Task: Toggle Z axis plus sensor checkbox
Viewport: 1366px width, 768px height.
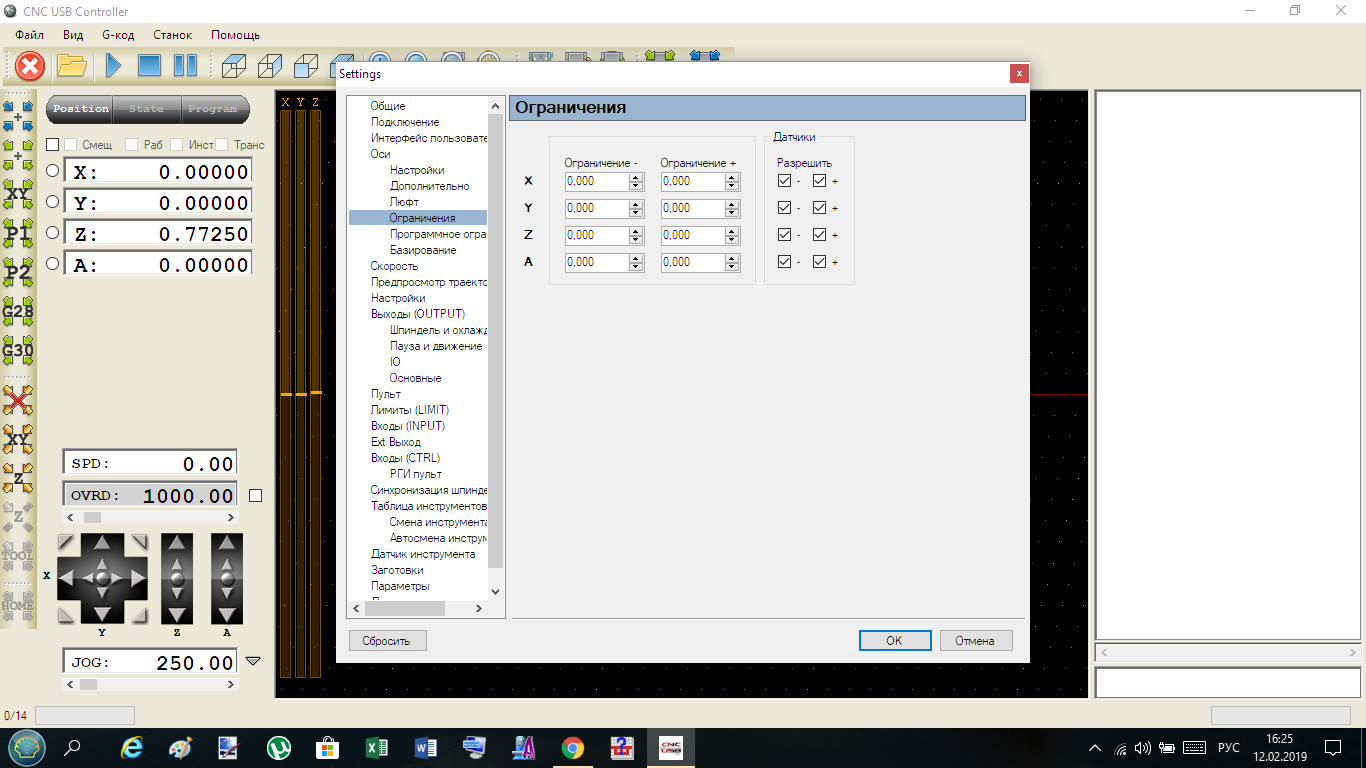Action: (820, 235)
